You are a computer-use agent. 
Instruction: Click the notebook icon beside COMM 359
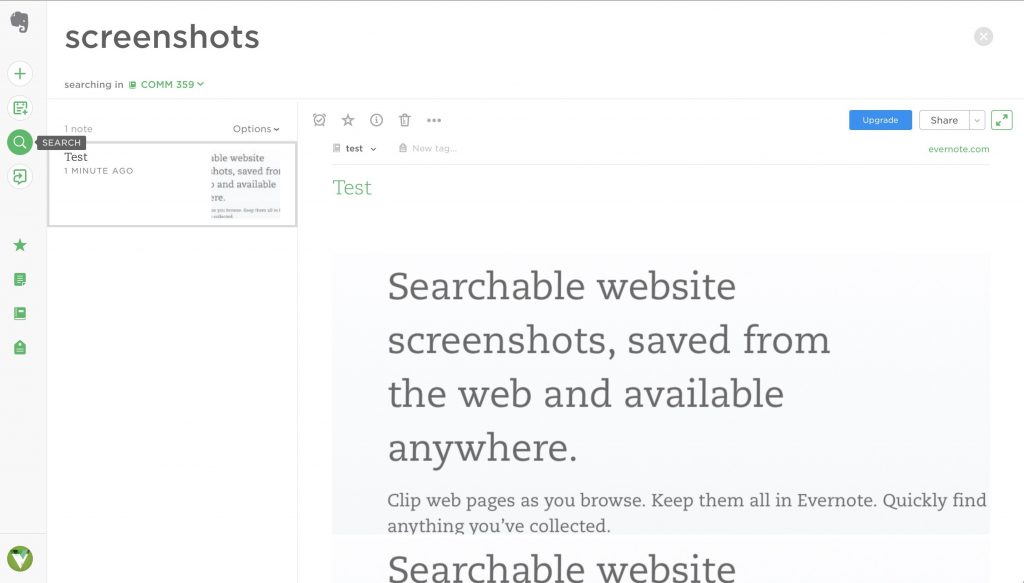point(133,85)
